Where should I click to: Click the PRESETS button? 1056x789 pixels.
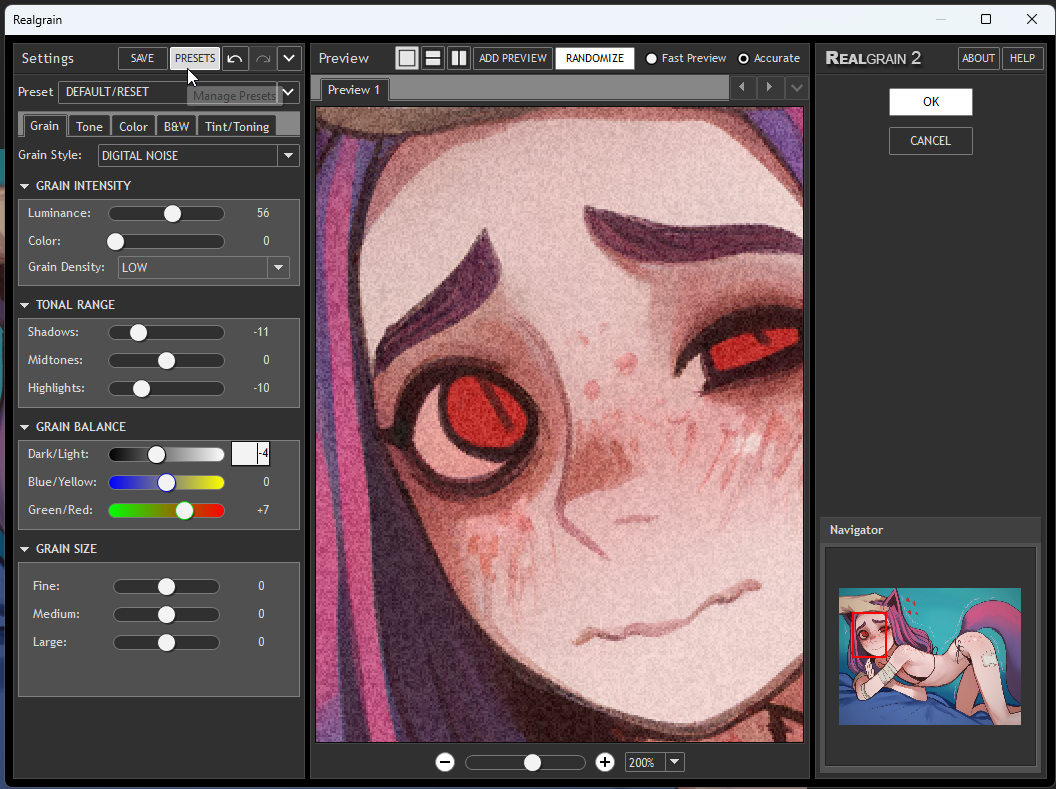coord(195,59)
